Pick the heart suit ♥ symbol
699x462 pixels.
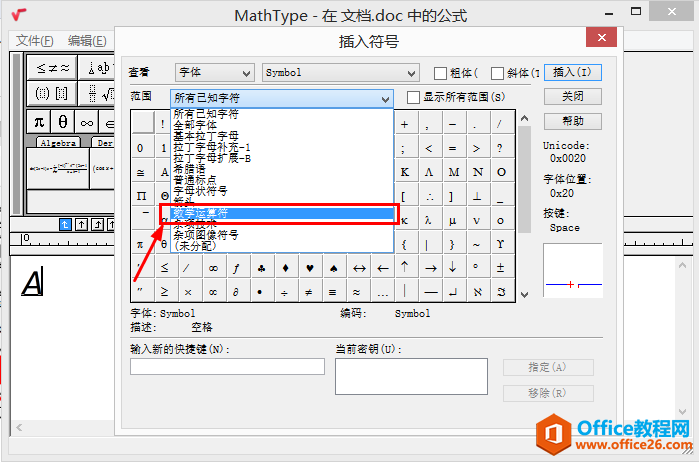(x=310, y=268)
